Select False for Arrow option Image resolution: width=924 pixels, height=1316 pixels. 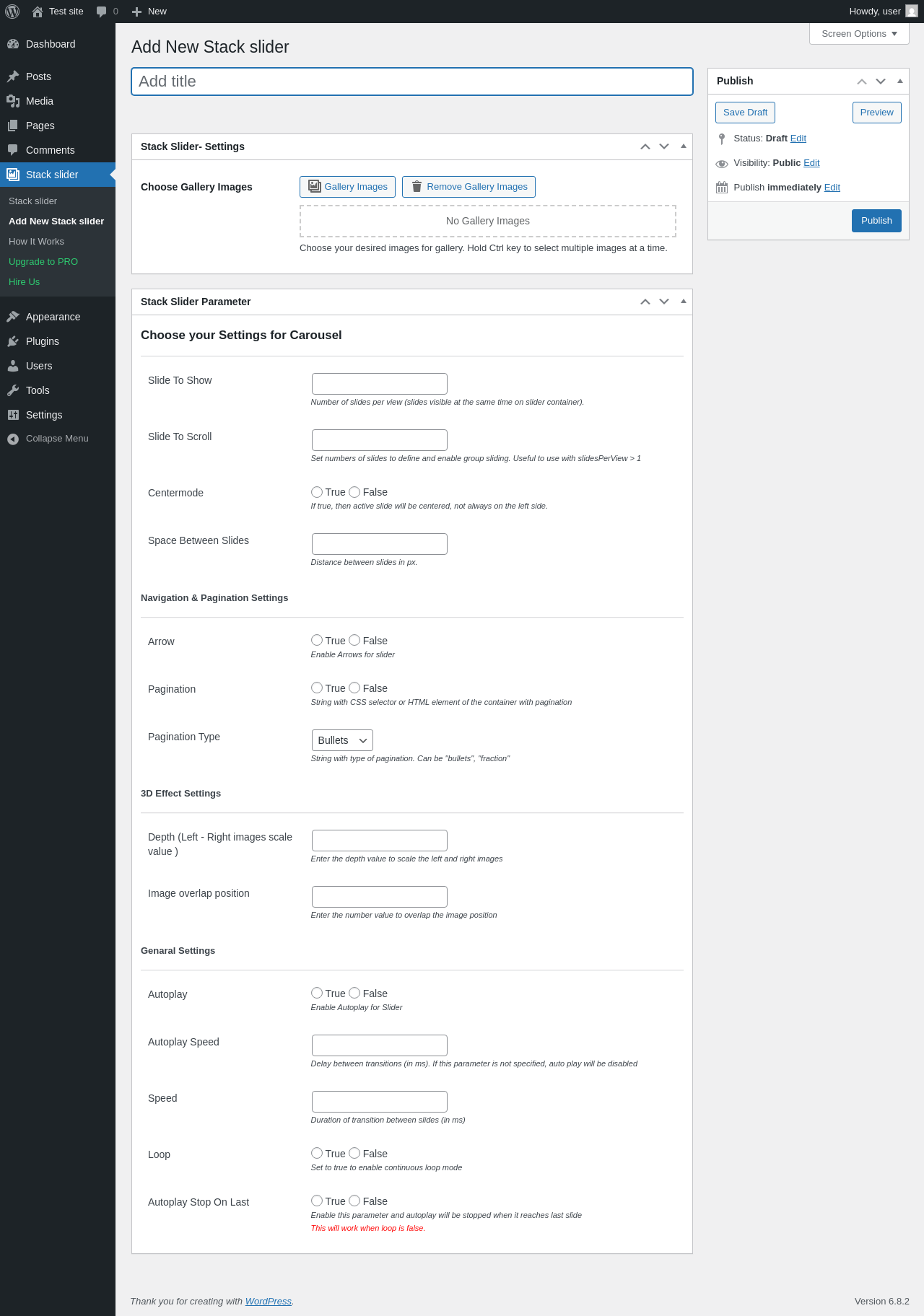354,641
